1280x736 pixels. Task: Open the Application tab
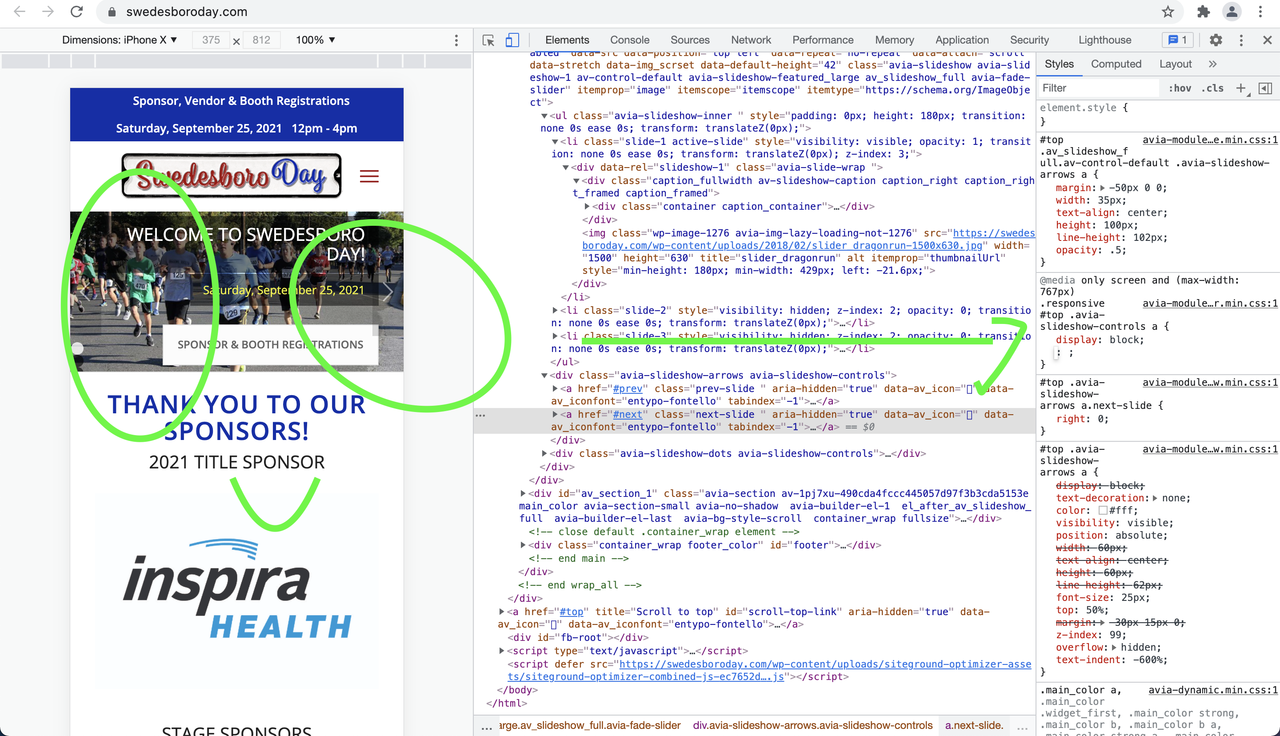[x=962, y=40]
